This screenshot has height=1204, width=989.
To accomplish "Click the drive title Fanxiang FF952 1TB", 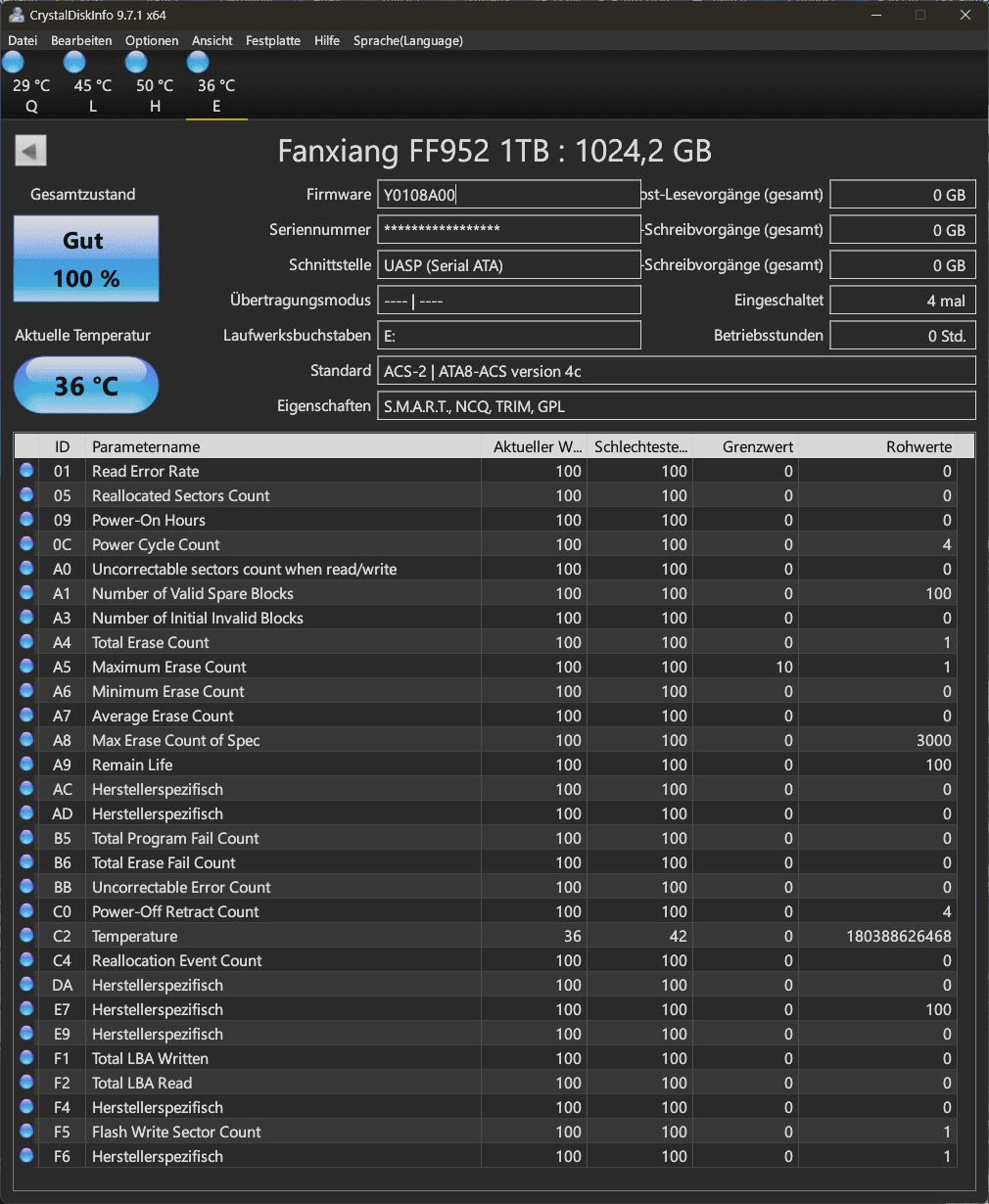I will [x=494, y=151].
